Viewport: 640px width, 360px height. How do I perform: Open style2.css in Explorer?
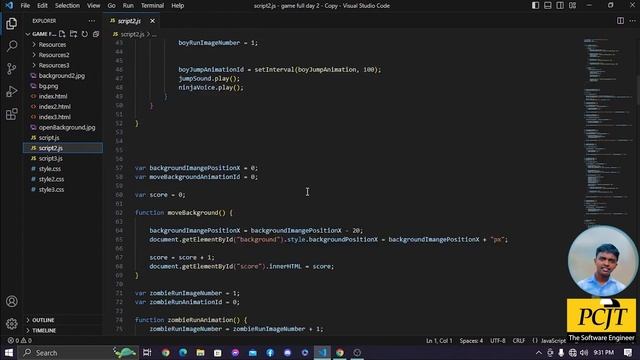51,179
